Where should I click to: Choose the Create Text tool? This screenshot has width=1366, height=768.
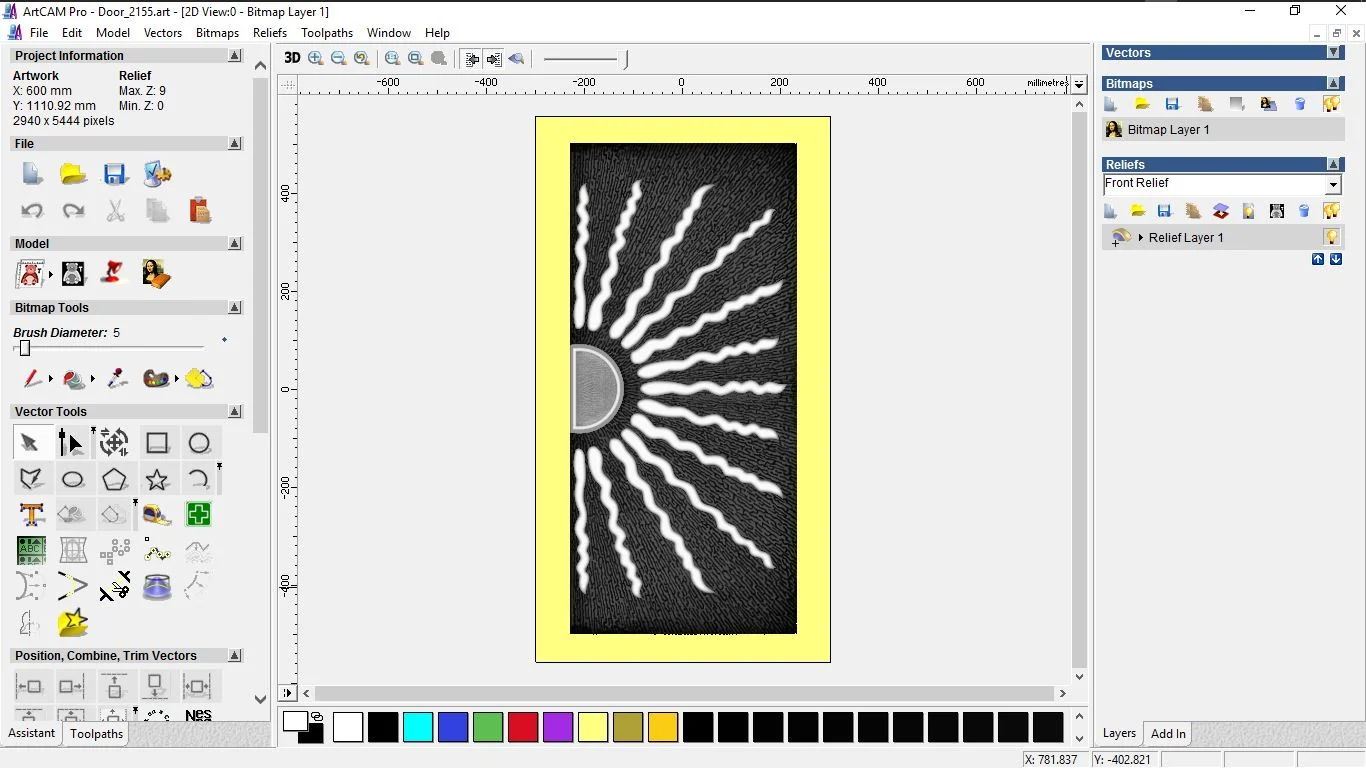(31, 515)
